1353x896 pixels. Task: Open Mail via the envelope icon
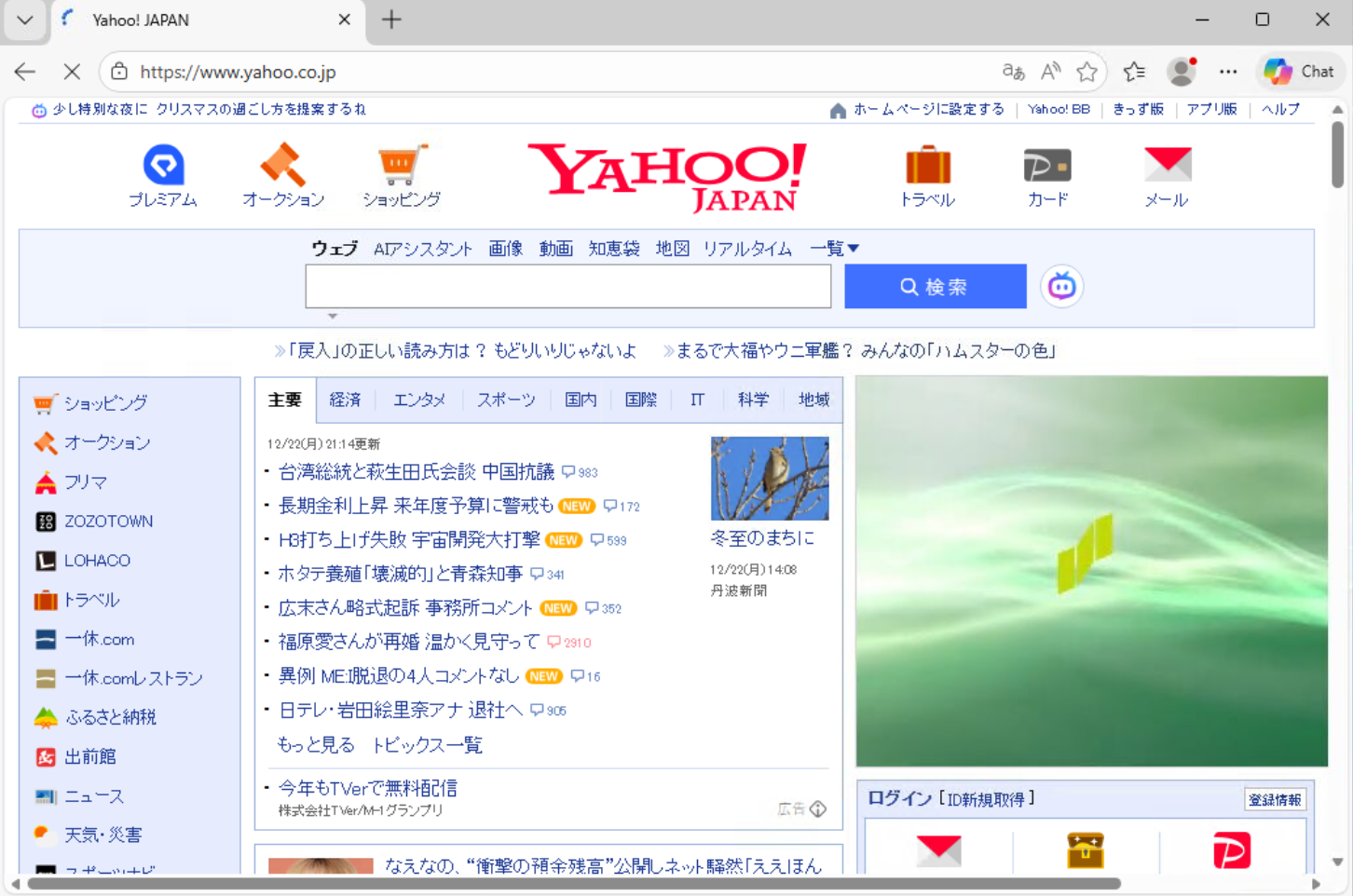click(x=1166, y=165)
